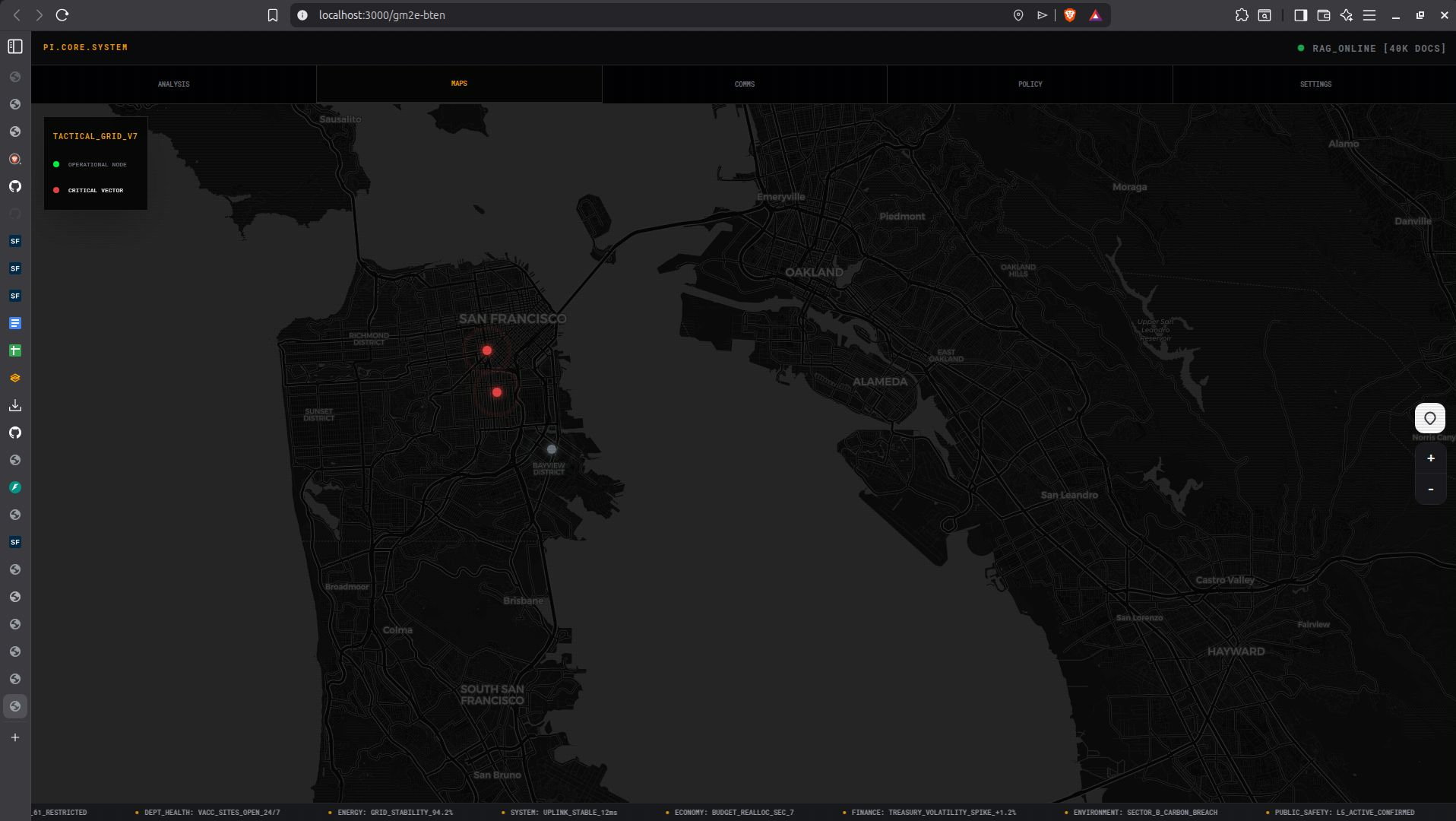Open the browser hamburger menu
The height and width of the screenshot is (821, 1456).
pyautogui.click(x=1369, y=14)
